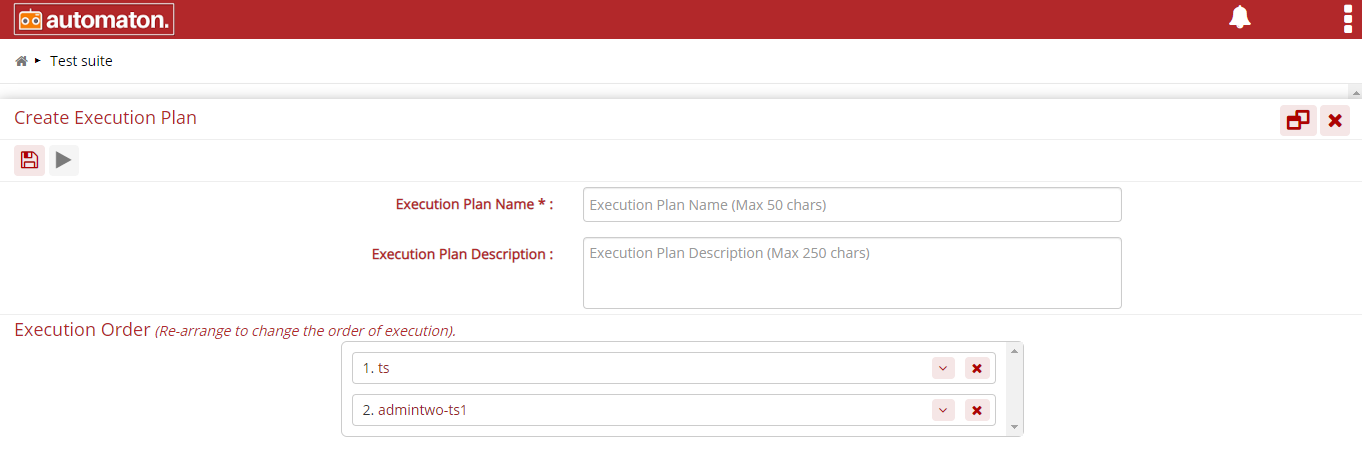Expand the admintwo-ts1 item chevron

943,410
